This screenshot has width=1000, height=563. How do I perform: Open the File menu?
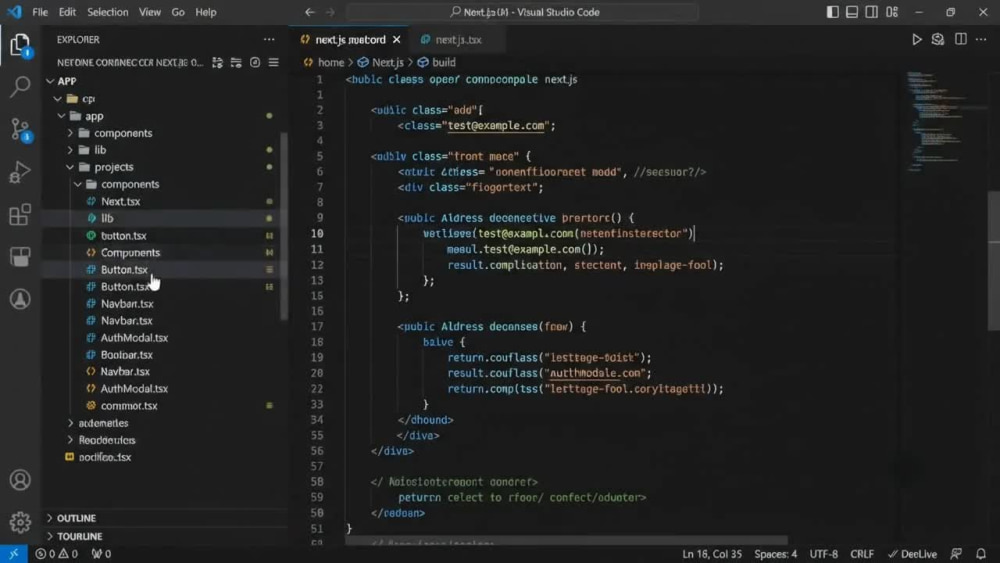point(40,12)
